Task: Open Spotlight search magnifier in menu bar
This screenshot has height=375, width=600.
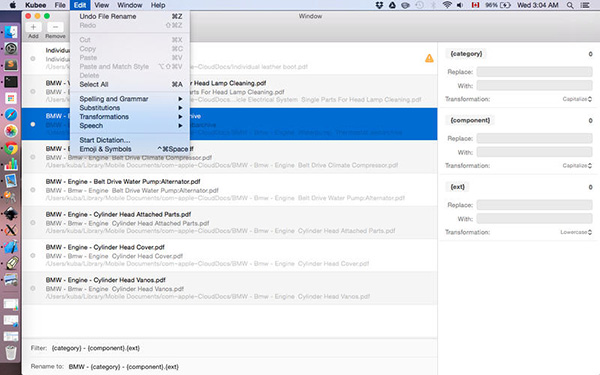Action: pos(570,5)
